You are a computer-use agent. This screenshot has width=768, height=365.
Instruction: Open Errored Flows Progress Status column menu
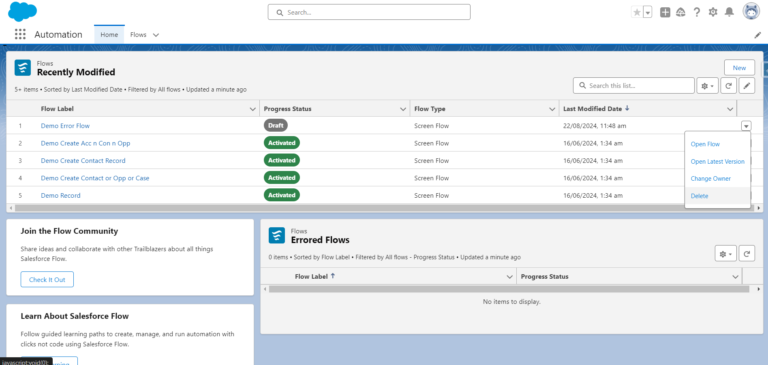(735, 277)
